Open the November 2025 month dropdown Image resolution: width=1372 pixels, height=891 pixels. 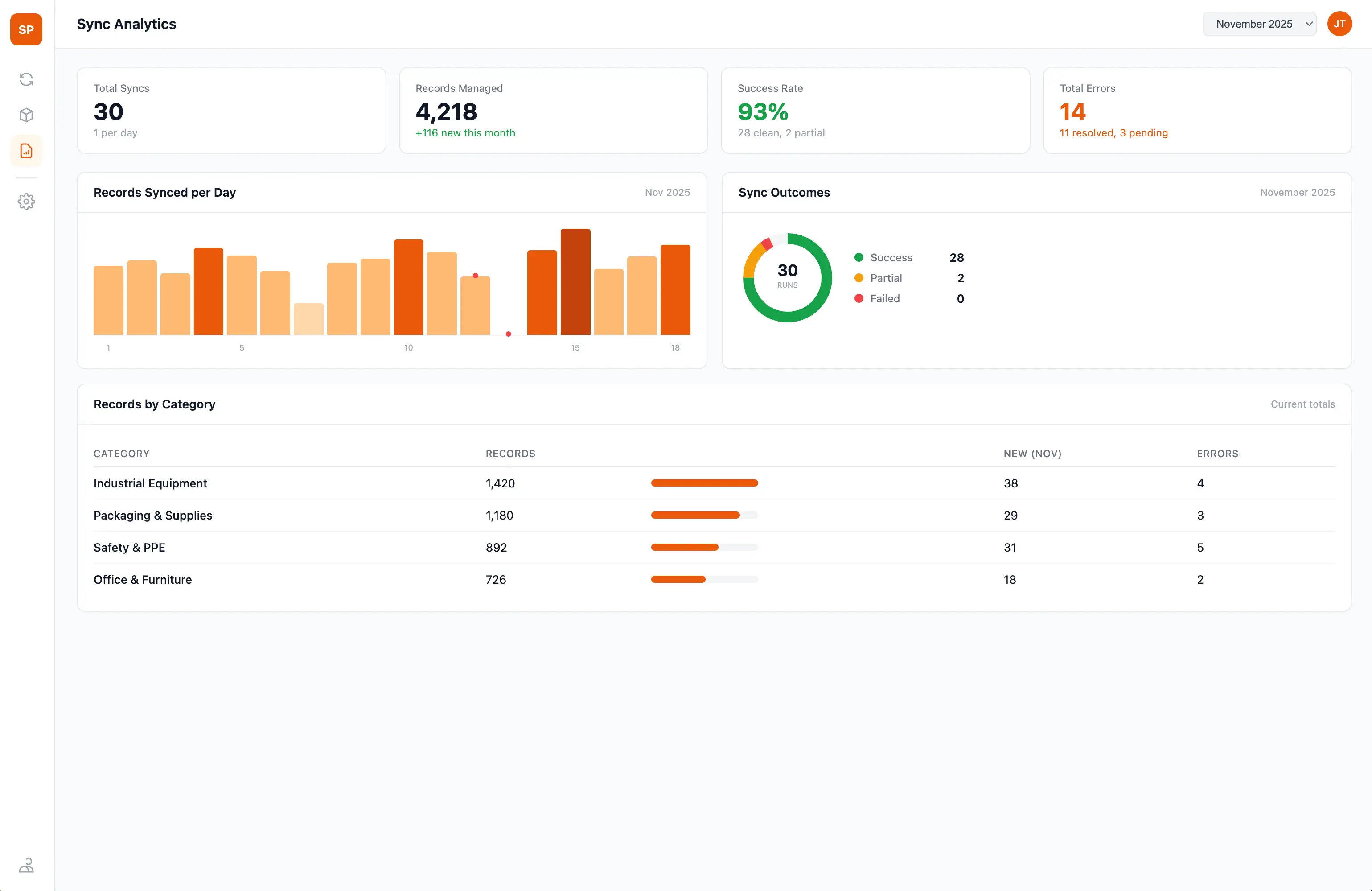tap(1259, 24)
